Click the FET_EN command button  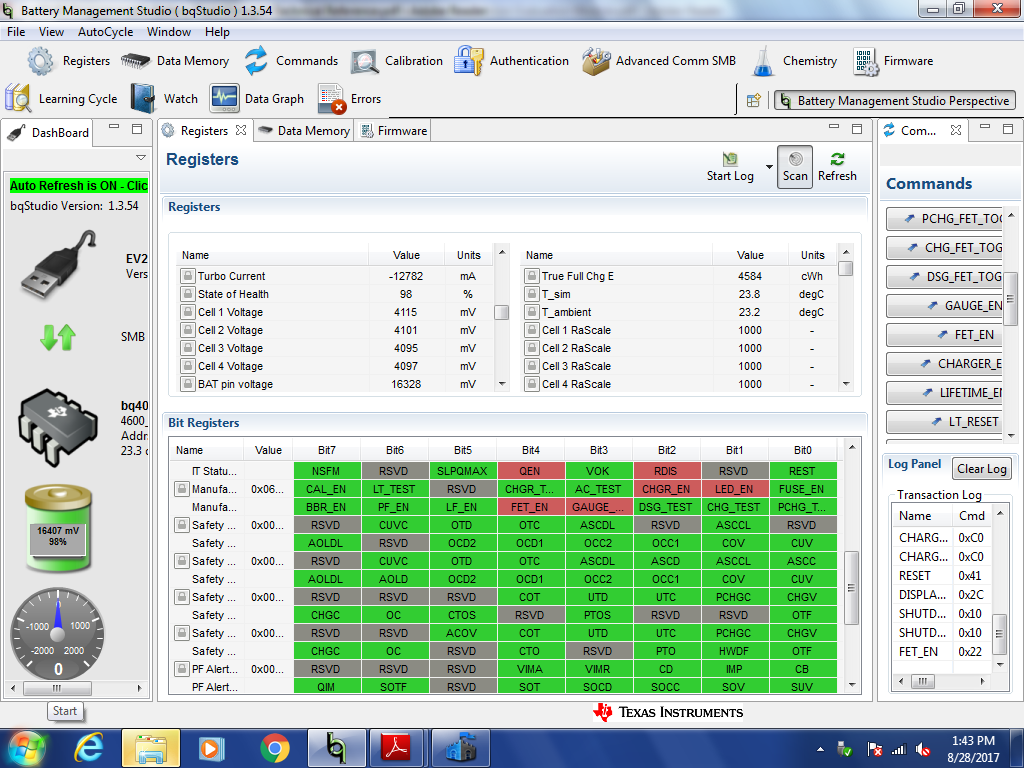point(944,334)
